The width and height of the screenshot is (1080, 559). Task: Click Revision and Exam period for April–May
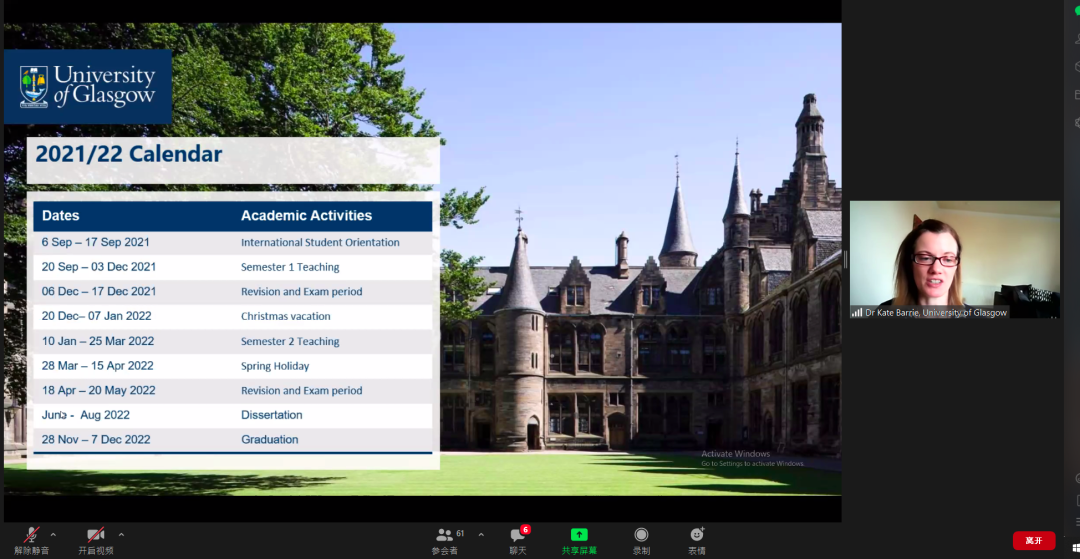tap(302, 390)
